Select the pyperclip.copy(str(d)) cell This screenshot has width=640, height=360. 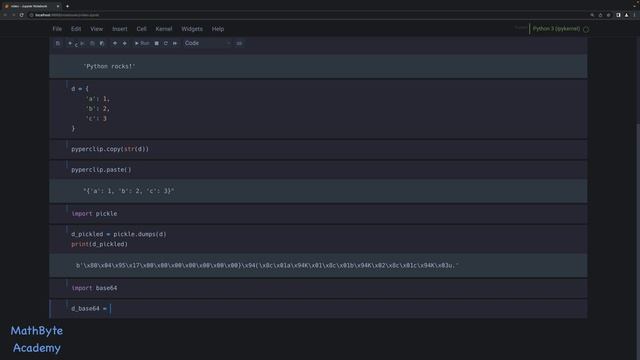pyautogui.click(x=318, y=149)
